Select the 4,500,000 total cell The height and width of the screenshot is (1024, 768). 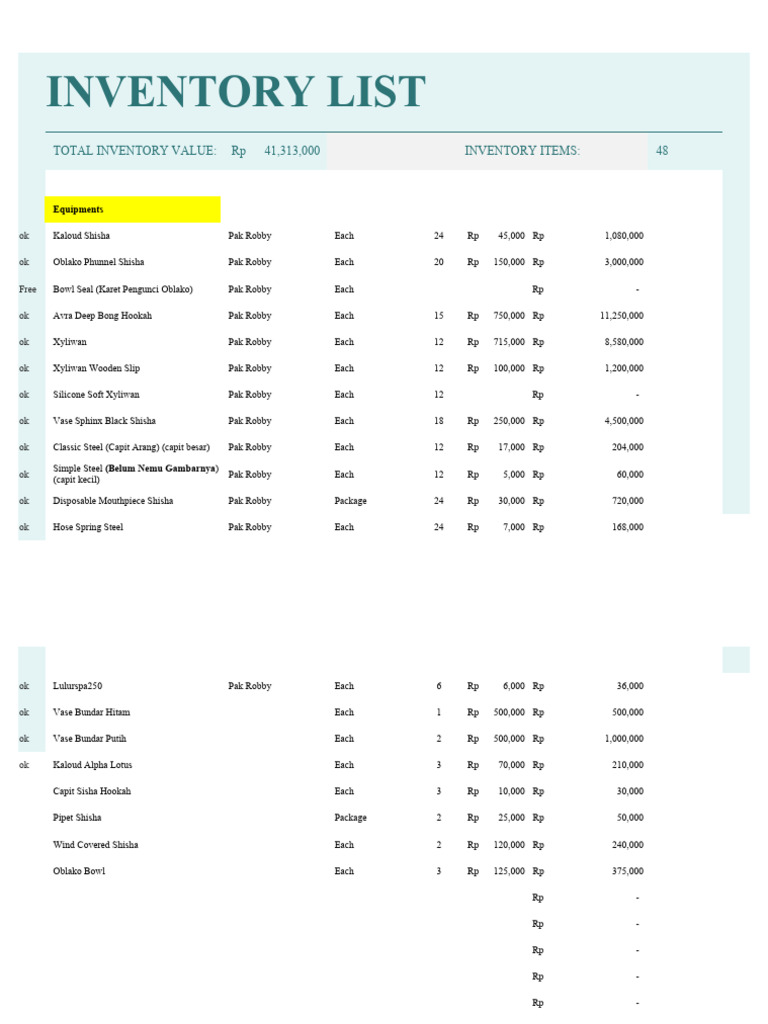[x=624, y=421]
